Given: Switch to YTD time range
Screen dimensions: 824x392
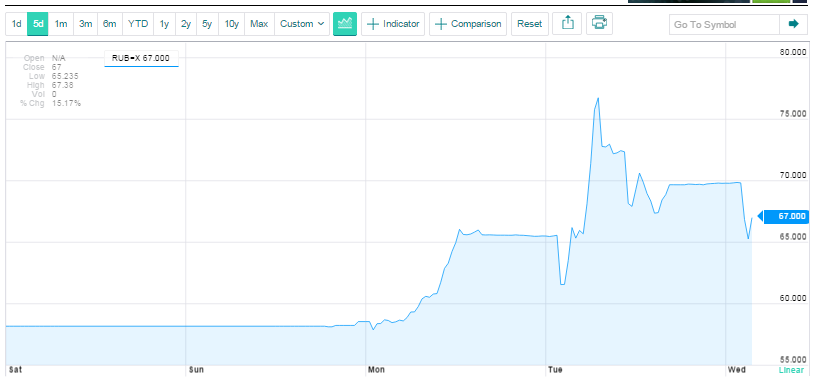Looking at the screenshot, I should pyautogui.click(x=138, y=24).
